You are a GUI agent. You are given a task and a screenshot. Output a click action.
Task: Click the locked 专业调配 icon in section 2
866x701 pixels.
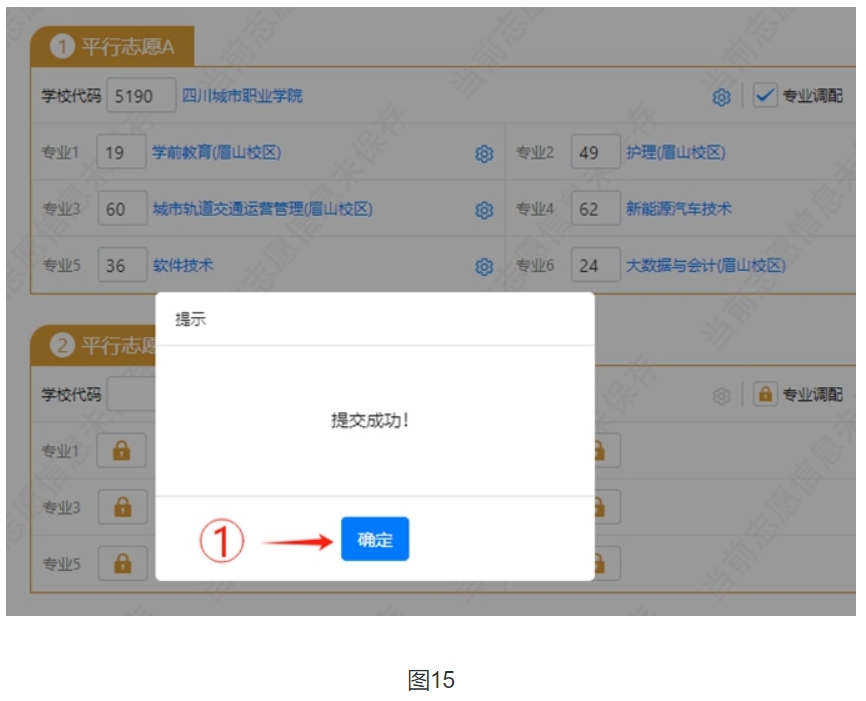click(x=765, y=395)
